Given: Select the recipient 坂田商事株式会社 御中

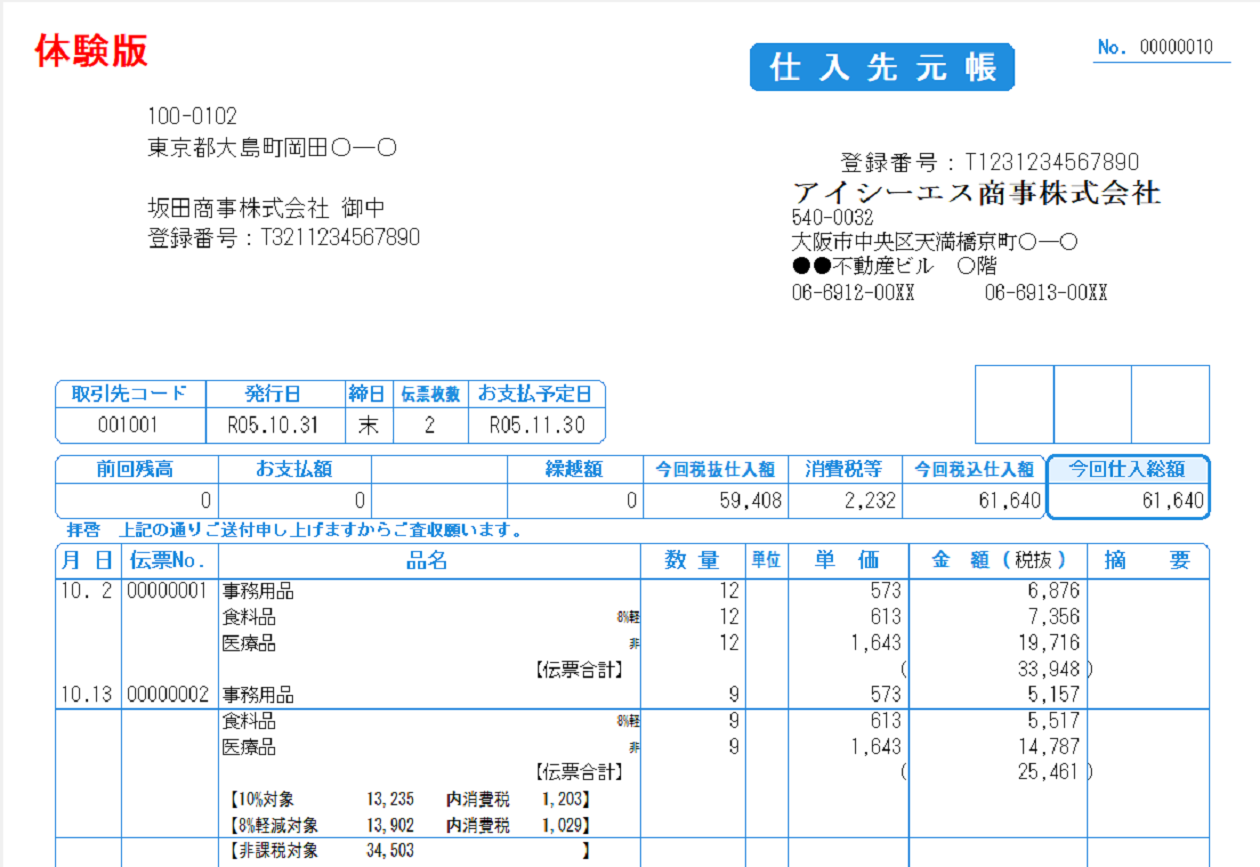Looking at the screenshot, I should click(266, 208).
